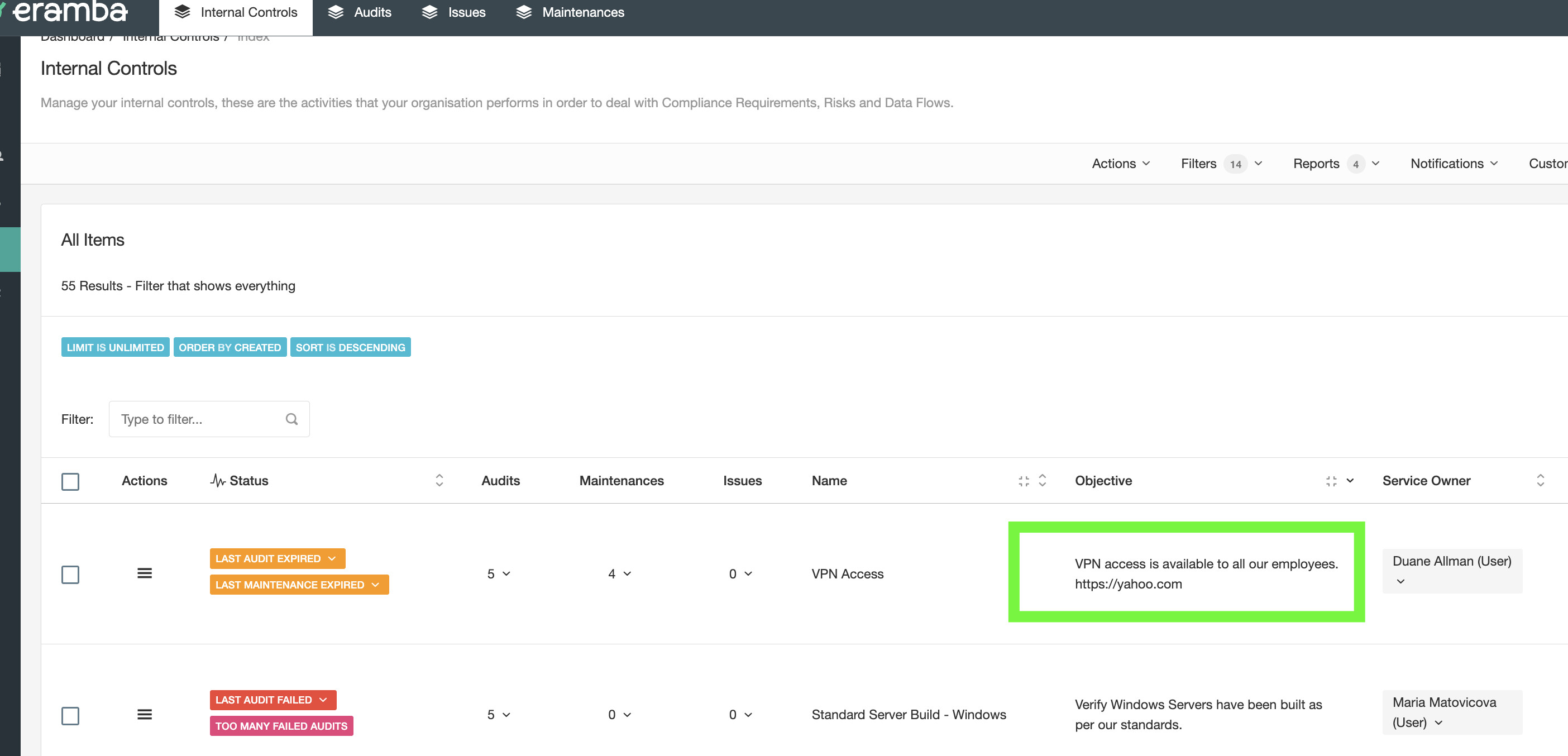Click the TOO MANY FAILED AUDITS badge

click(281, 725)
